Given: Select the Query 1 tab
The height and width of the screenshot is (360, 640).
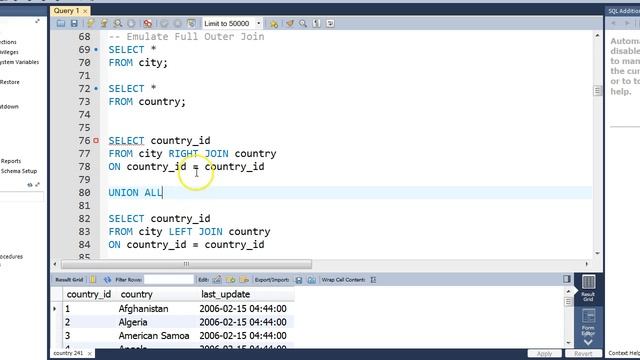Looking at the screenshot, I should click(66, 11).
